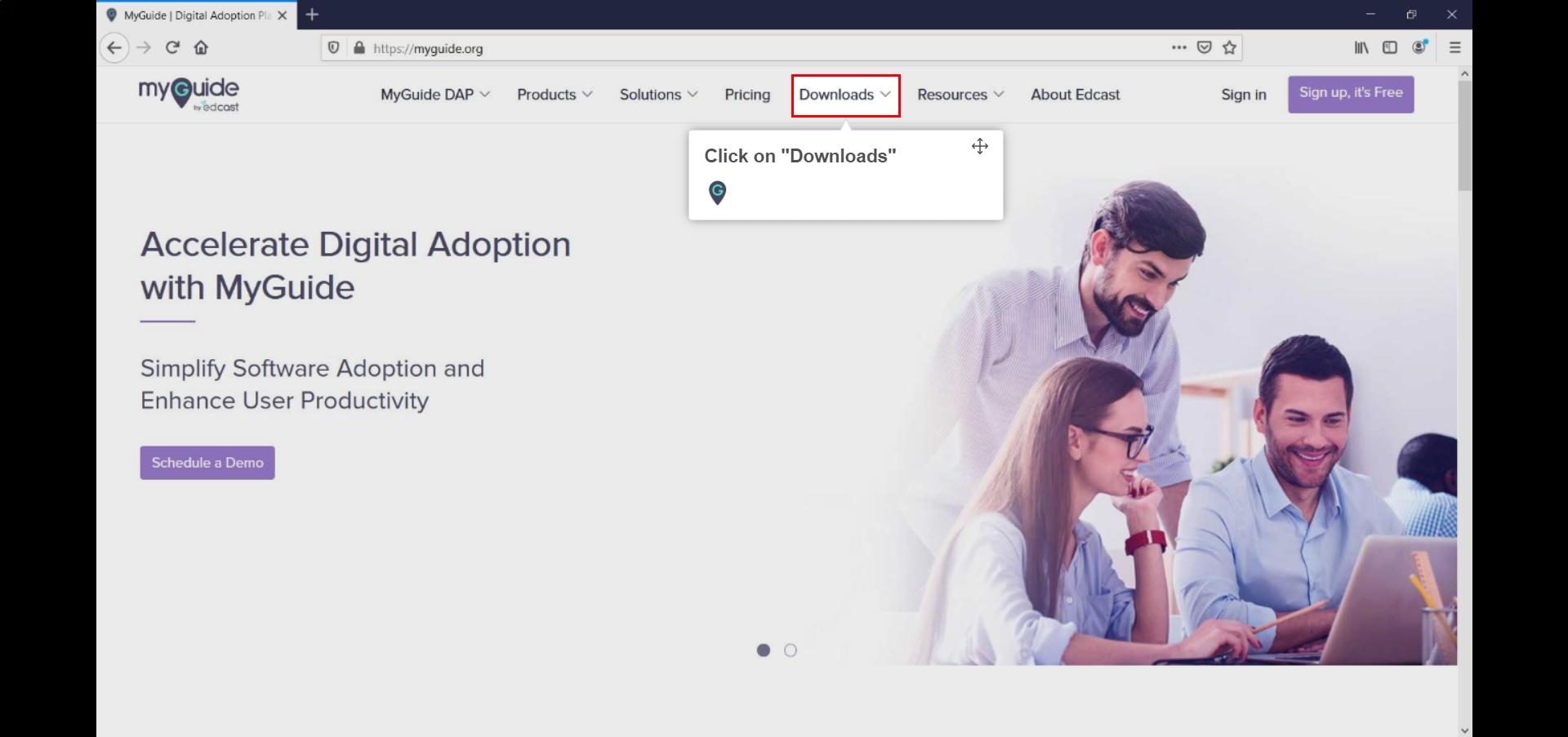
Task: Click the scrollbar up arrow
Action: [1465, 73]
